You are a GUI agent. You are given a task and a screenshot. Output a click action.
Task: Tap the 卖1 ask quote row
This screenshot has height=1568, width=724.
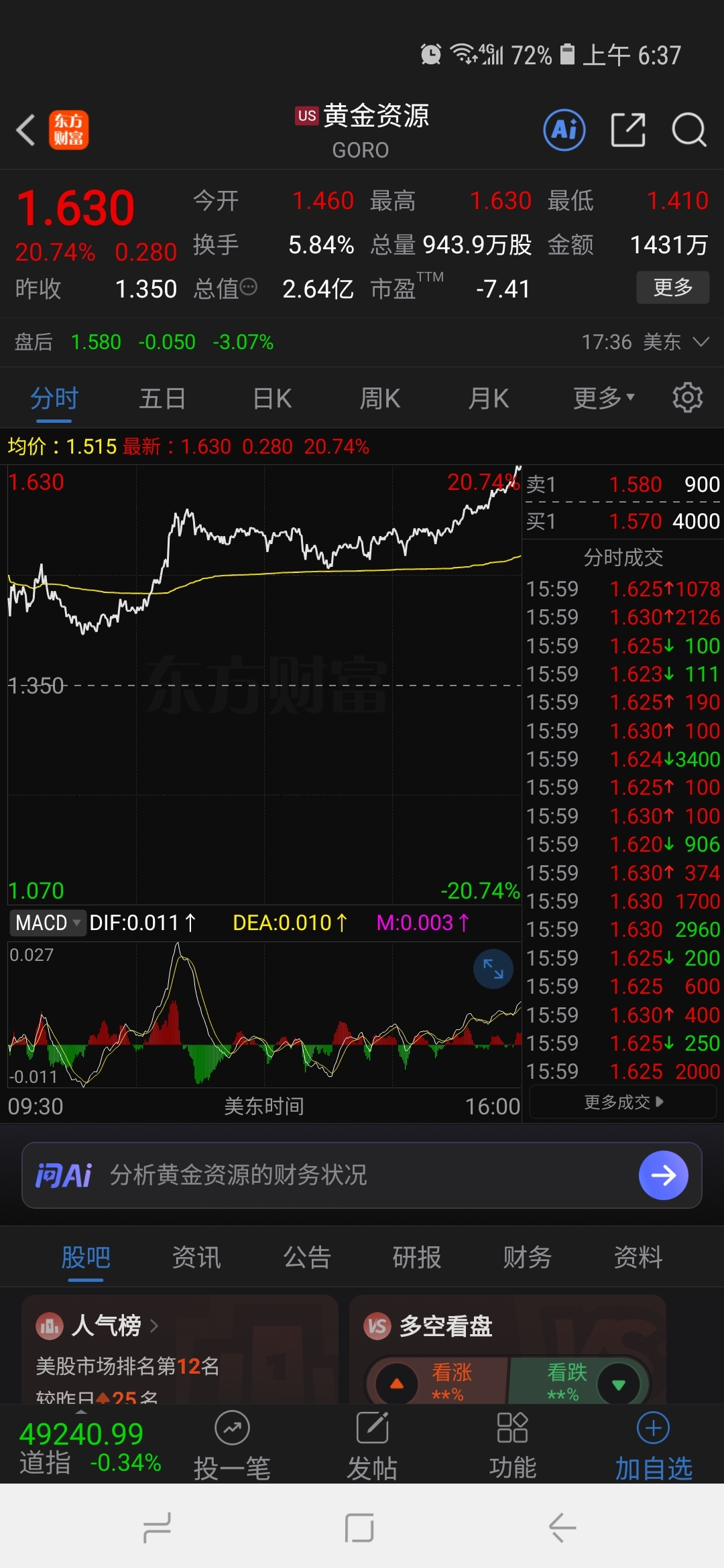[x=623, y=484]
